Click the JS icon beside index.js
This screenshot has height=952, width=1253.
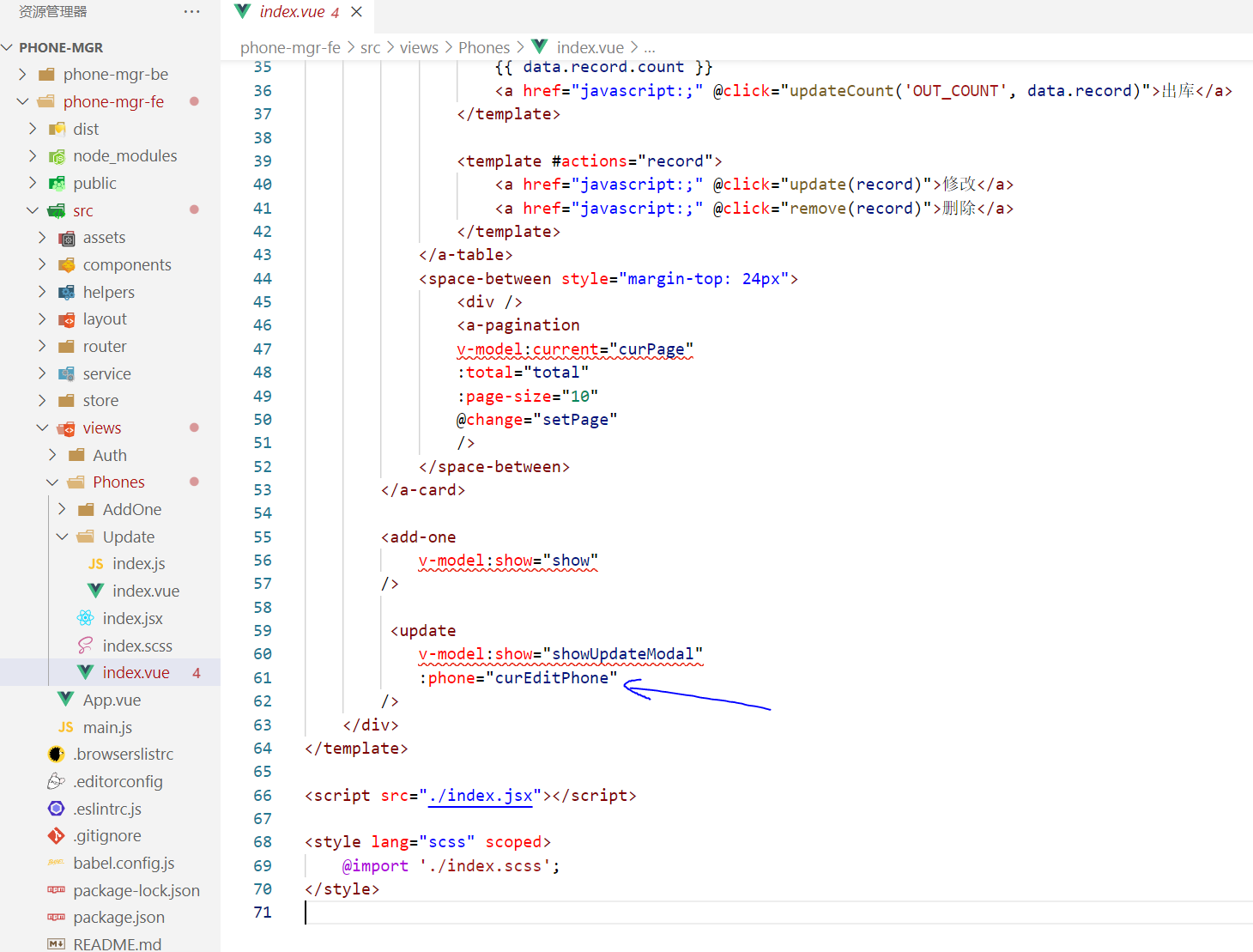pyautogui.click(x=96, y=564)
